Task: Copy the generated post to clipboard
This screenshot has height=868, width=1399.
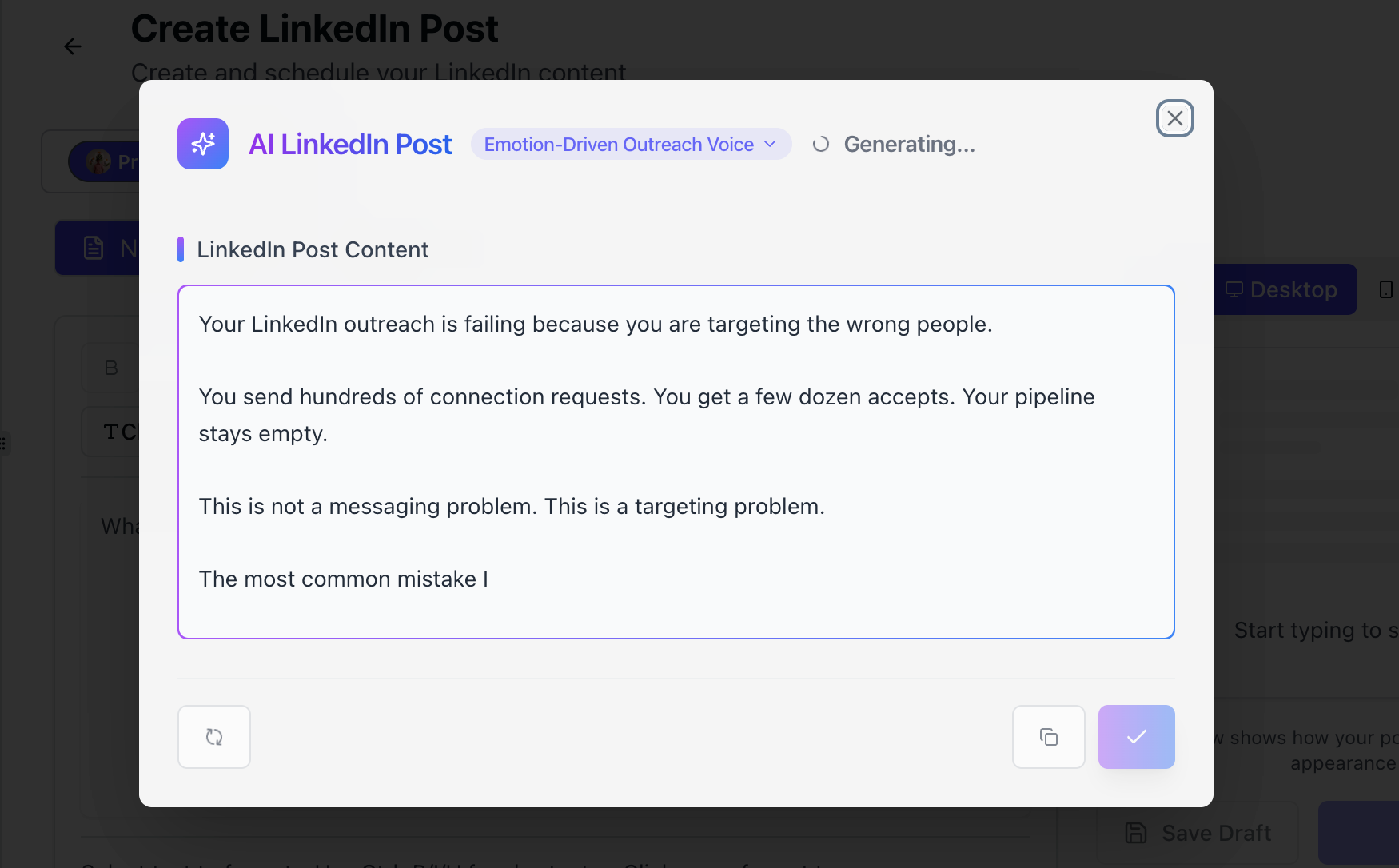Action: coord(1048,737)
